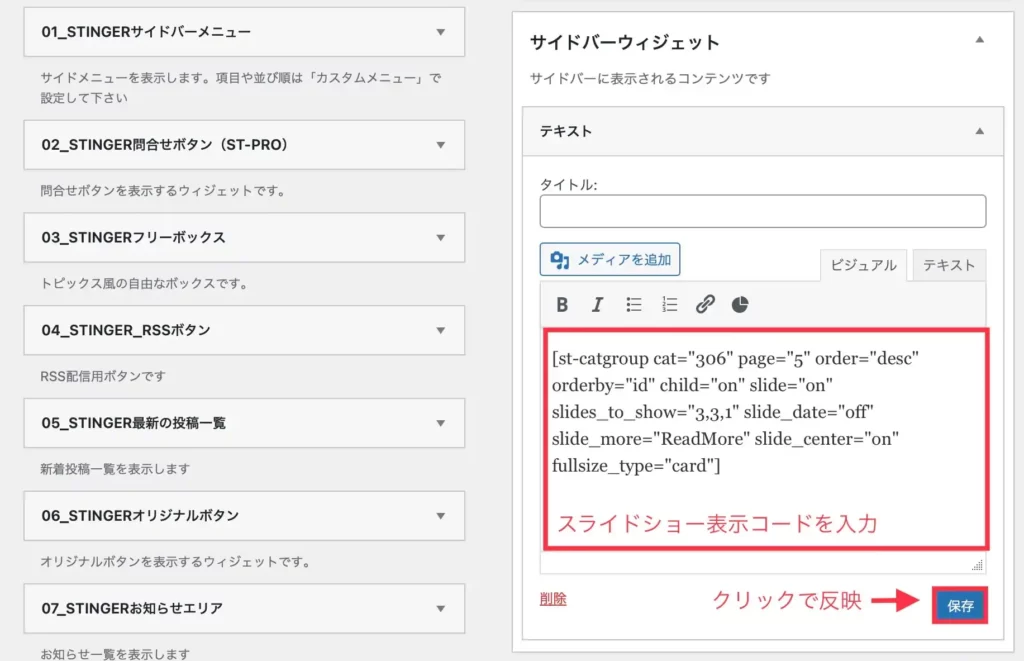The image size is (1024, 661).
Task: Click description text 新着投稿一覧を表示します
Action: point(115,469)
